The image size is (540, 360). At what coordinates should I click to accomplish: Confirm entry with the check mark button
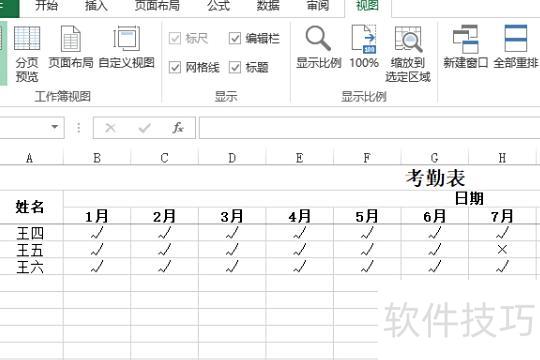(x=144, y=128)
